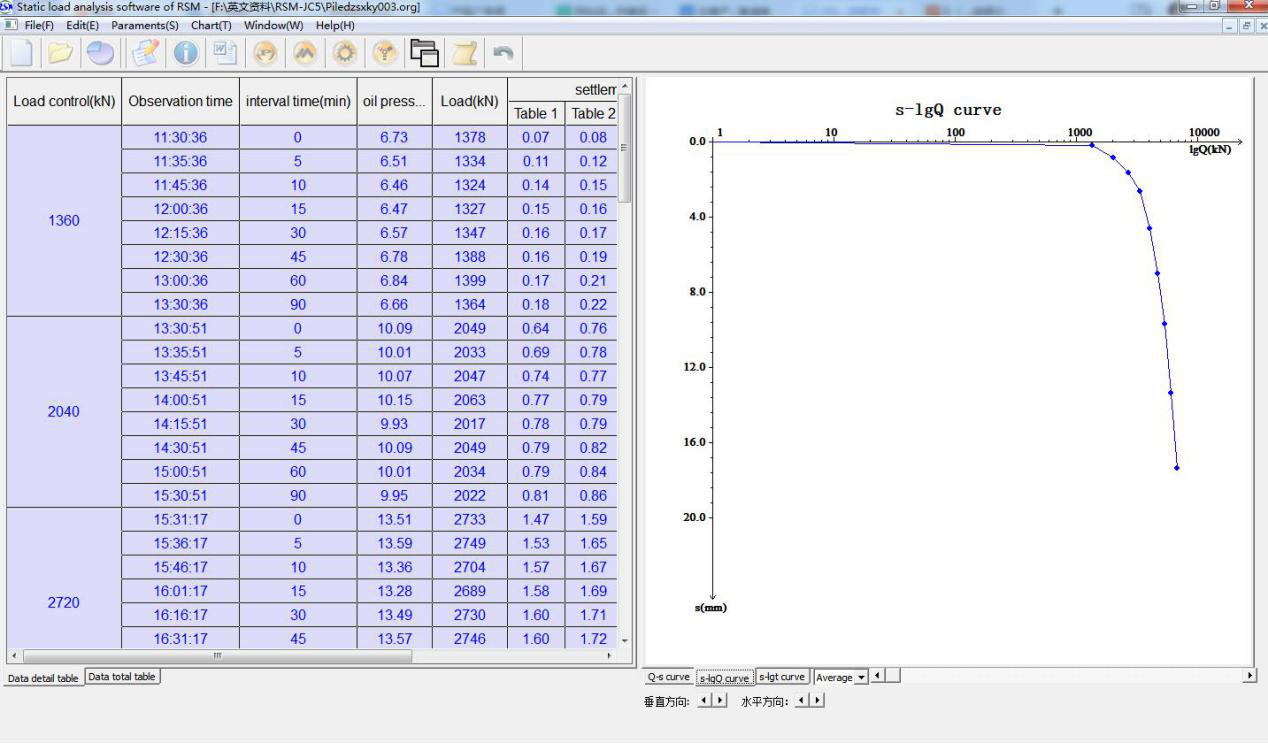The width and height of the screenshot is (1268, 743).
Task: Click the oil pressure column header
Action: click(394, 101)
